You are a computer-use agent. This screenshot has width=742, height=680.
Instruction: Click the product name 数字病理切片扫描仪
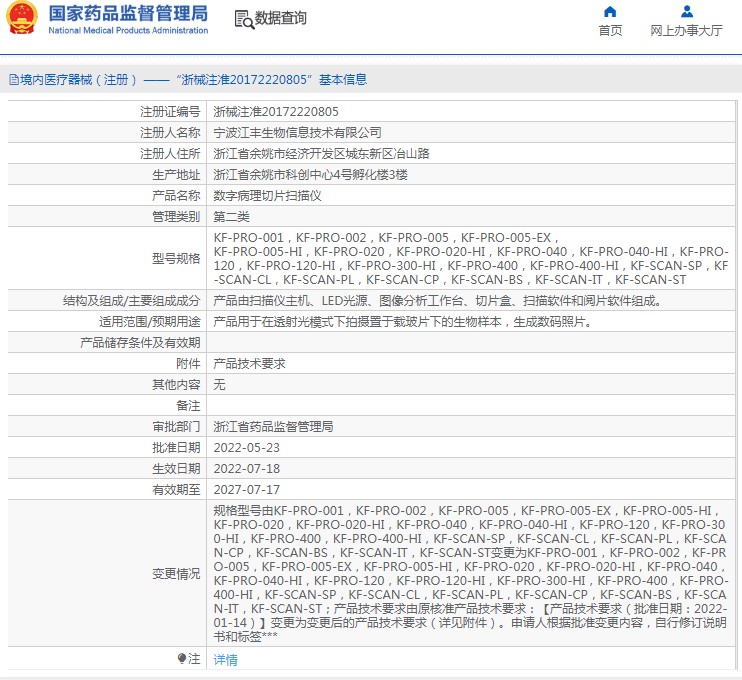tap(268, 195)
